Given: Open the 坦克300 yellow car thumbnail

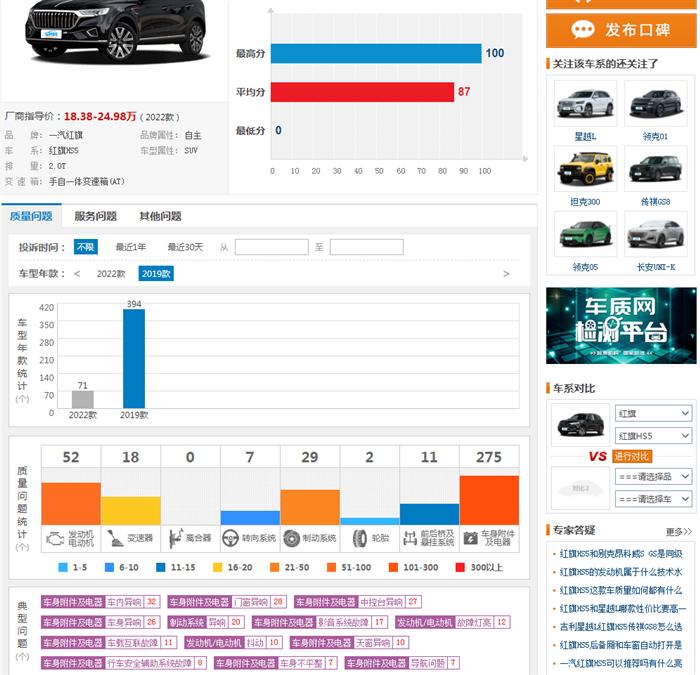Looking at the screenshot, I should tap(585, 169).
